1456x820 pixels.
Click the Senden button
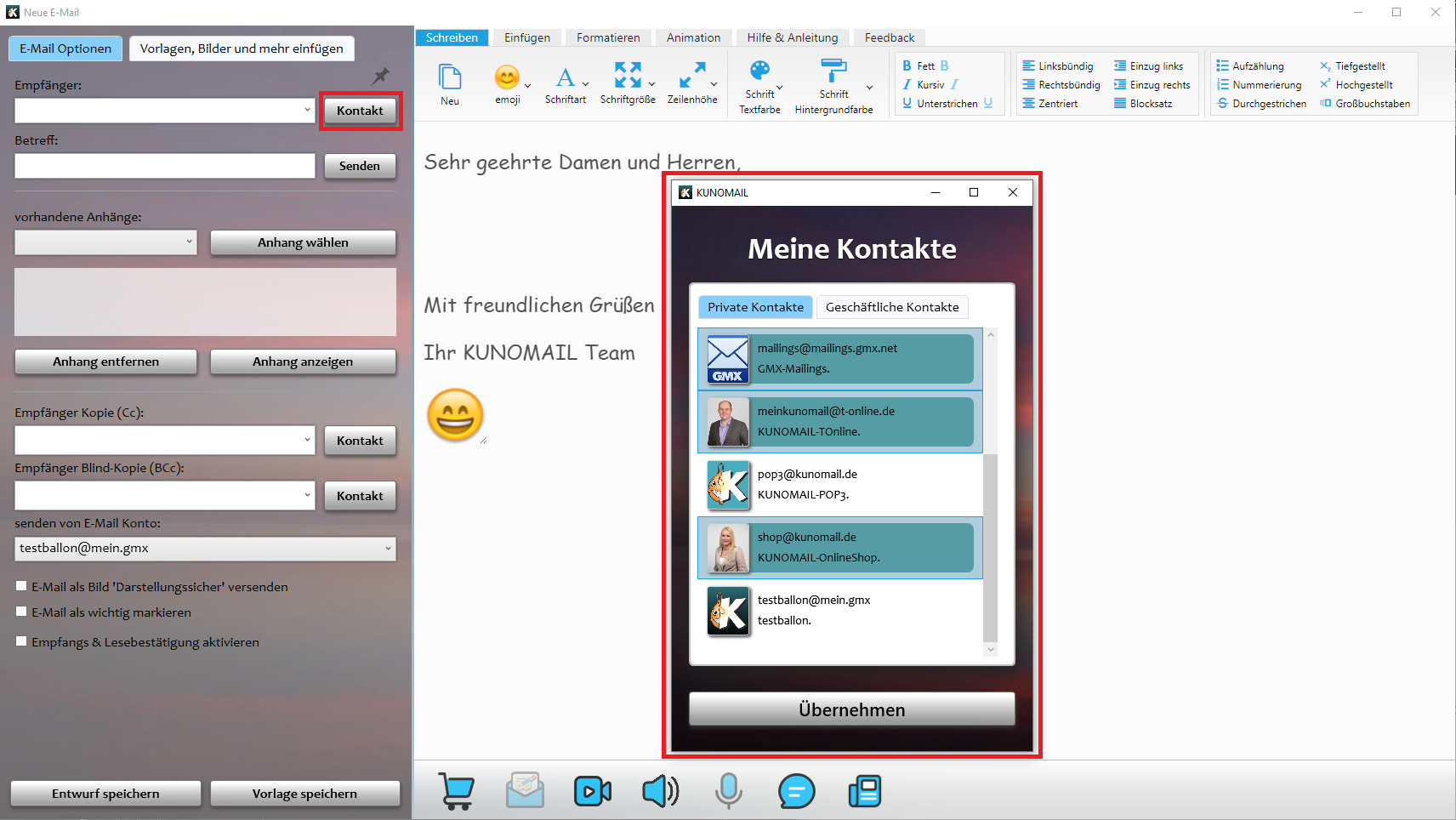click(360, 166)
